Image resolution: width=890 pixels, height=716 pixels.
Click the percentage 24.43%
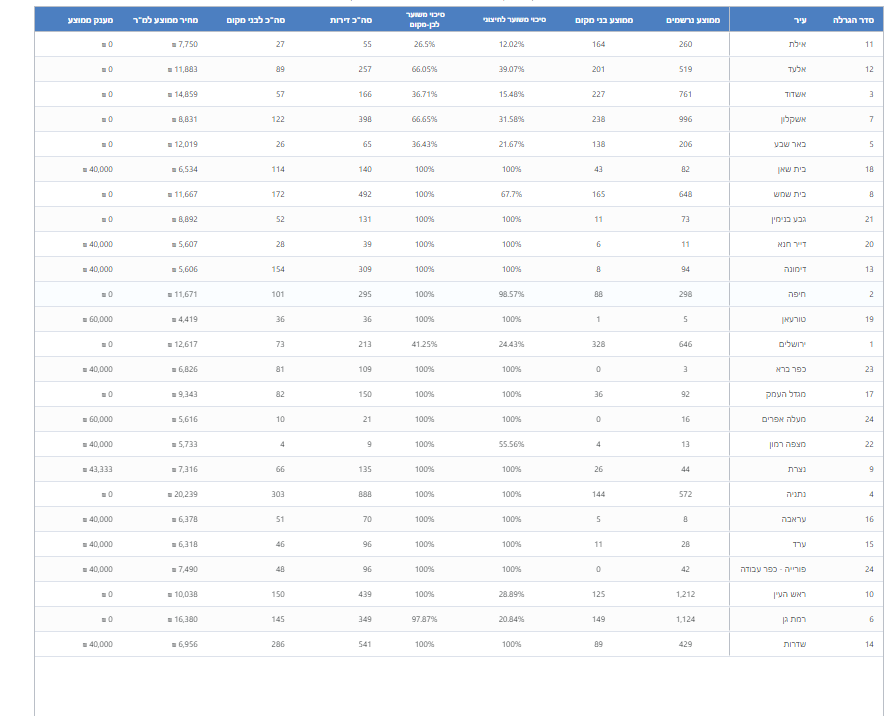tap(511, 344)
